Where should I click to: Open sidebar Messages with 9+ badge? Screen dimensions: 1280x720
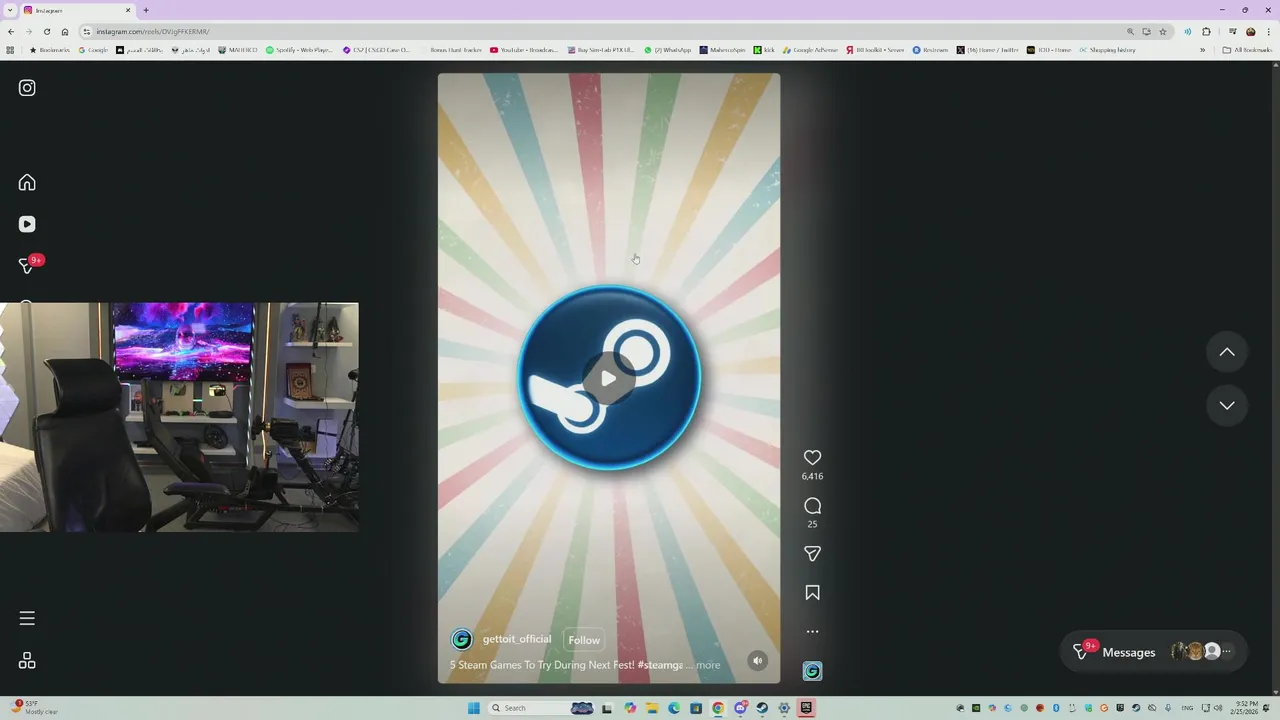29,264
